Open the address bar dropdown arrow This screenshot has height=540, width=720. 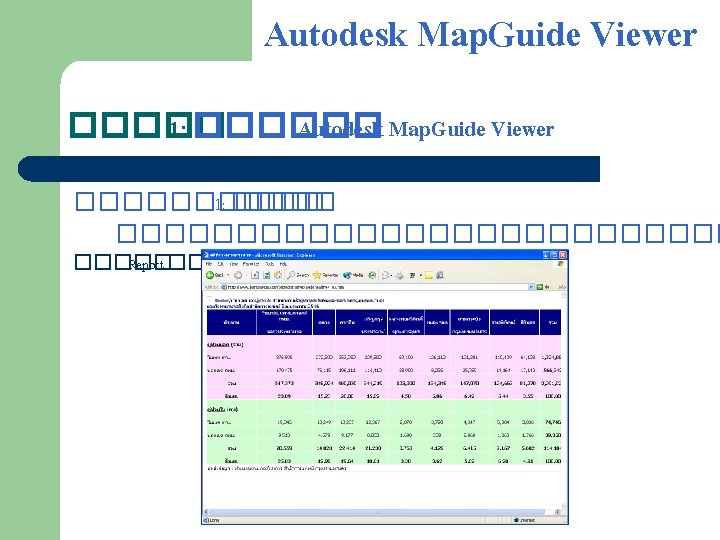pyautogui.click(x=531, y=287)
